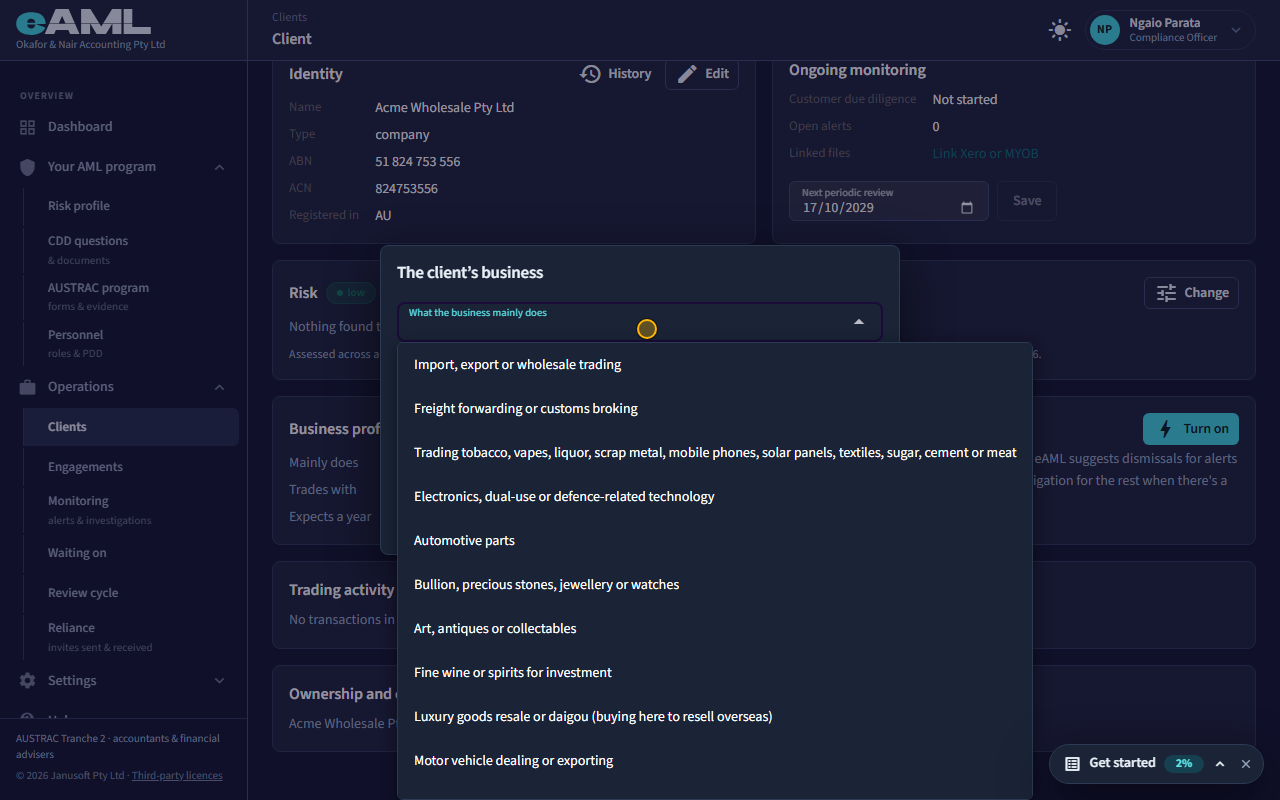The image size is (1280, 800).
Task: Collapse the Operations section
Action: [x=220, y=387]
